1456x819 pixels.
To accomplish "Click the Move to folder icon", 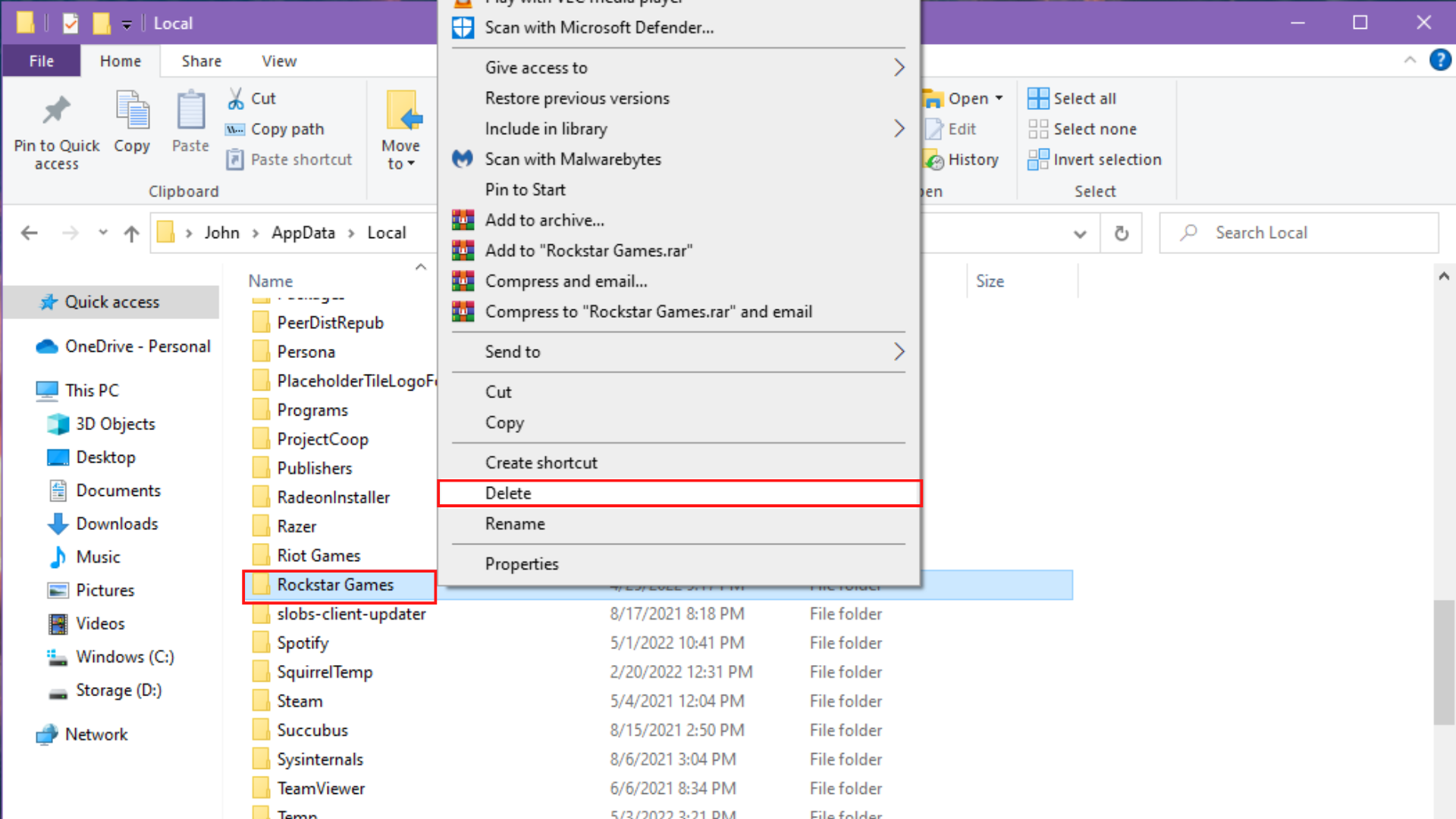I will [x=403, y=111].
